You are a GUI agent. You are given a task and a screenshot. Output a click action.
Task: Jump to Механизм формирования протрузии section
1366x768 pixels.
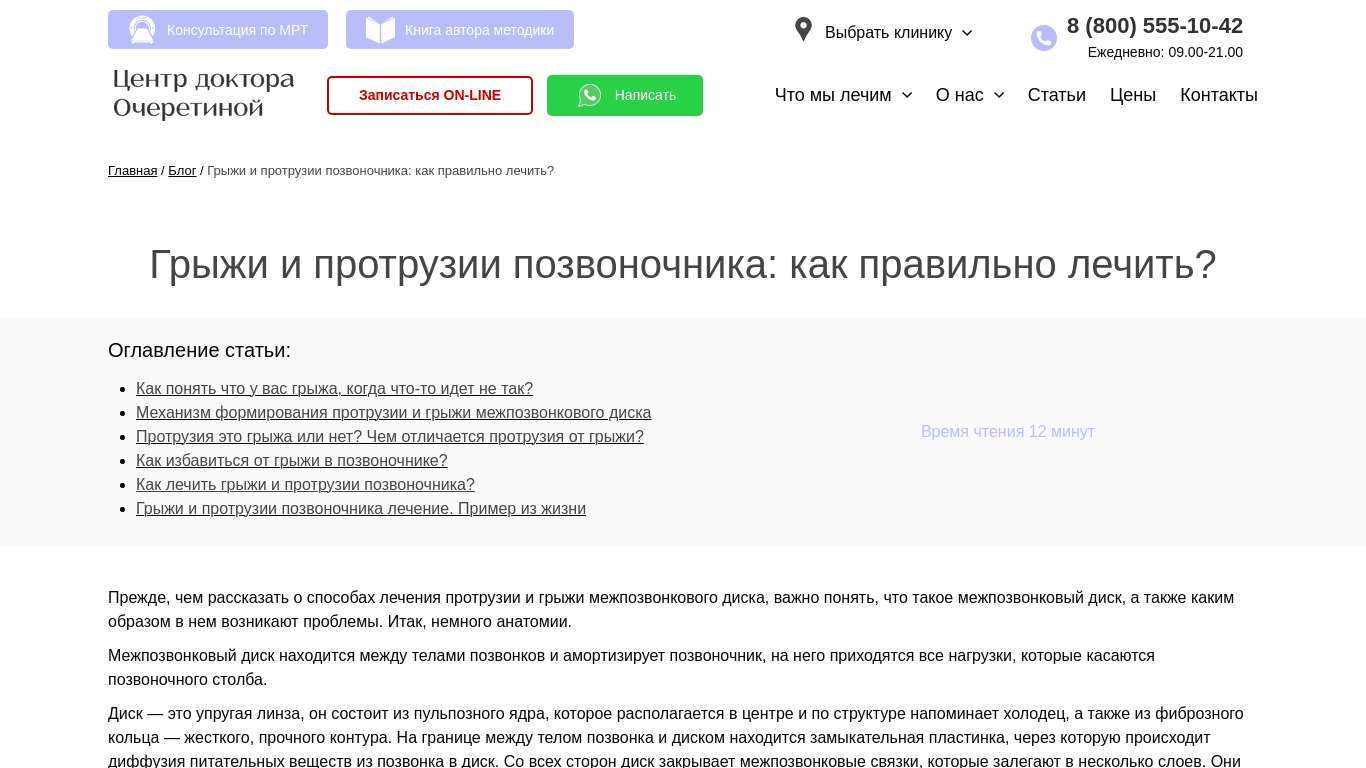(393, 413)
